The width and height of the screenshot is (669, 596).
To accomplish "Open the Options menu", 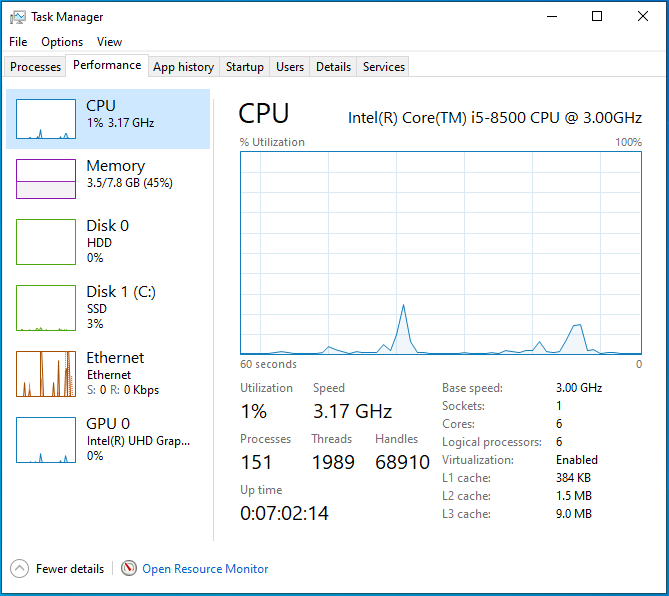I will [62, 42].
